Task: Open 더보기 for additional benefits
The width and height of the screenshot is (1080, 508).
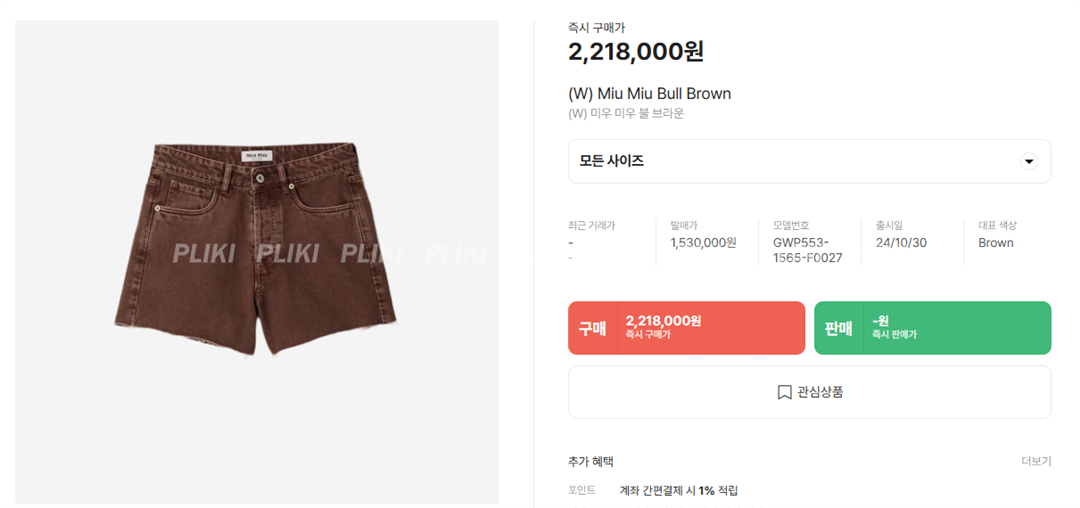Action: [x=1036, y=461]
